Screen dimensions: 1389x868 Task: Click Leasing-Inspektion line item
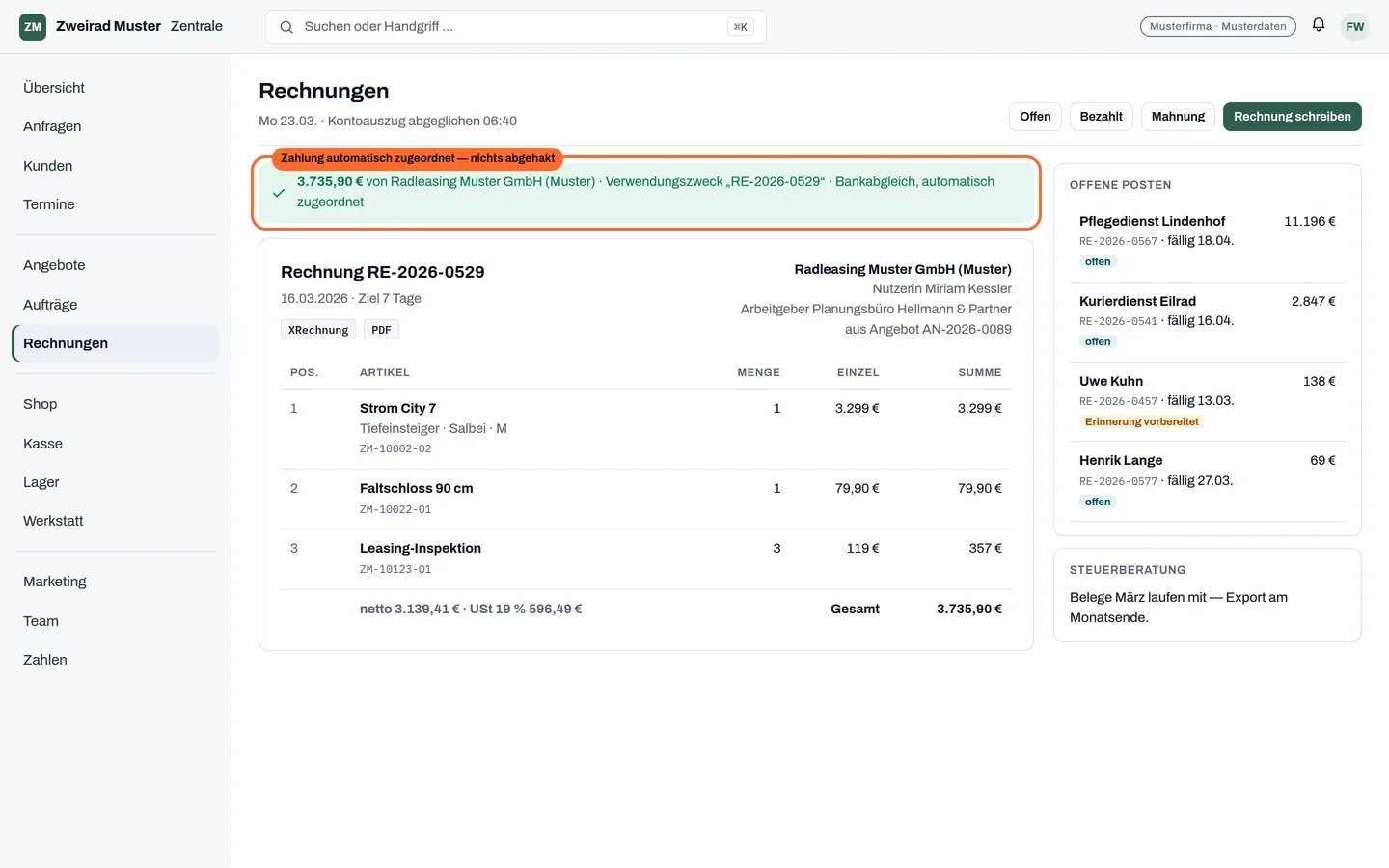[x=646, y=559]
